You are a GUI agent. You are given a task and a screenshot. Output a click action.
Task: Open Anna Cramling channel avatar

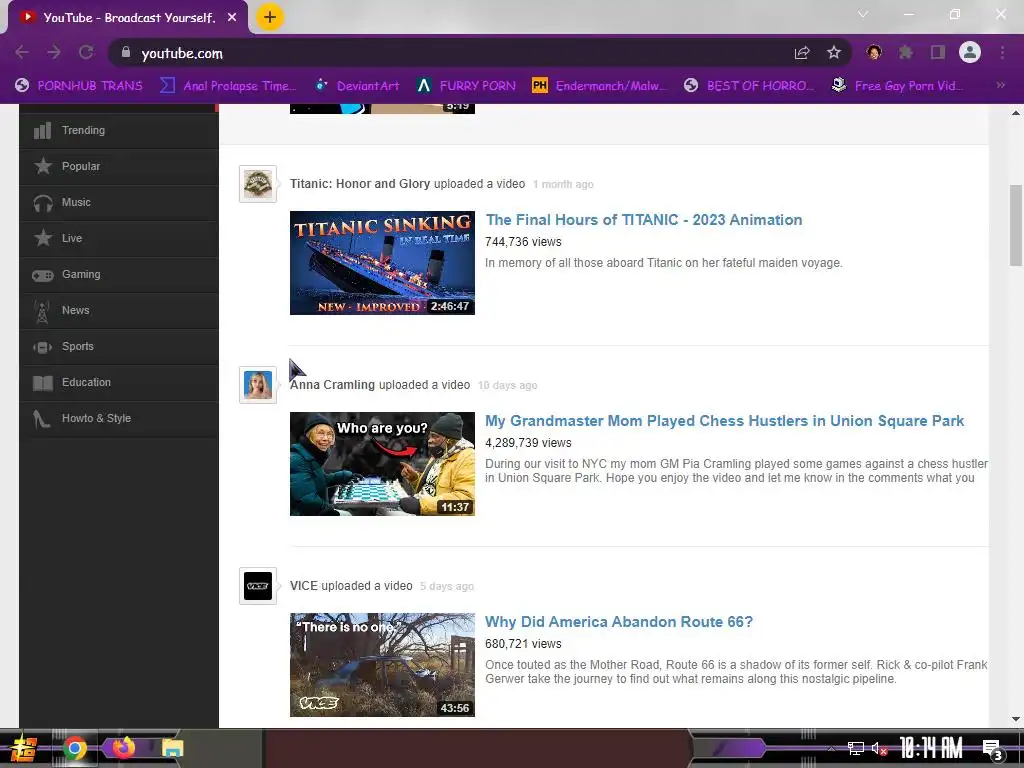(x=258, y=385)
